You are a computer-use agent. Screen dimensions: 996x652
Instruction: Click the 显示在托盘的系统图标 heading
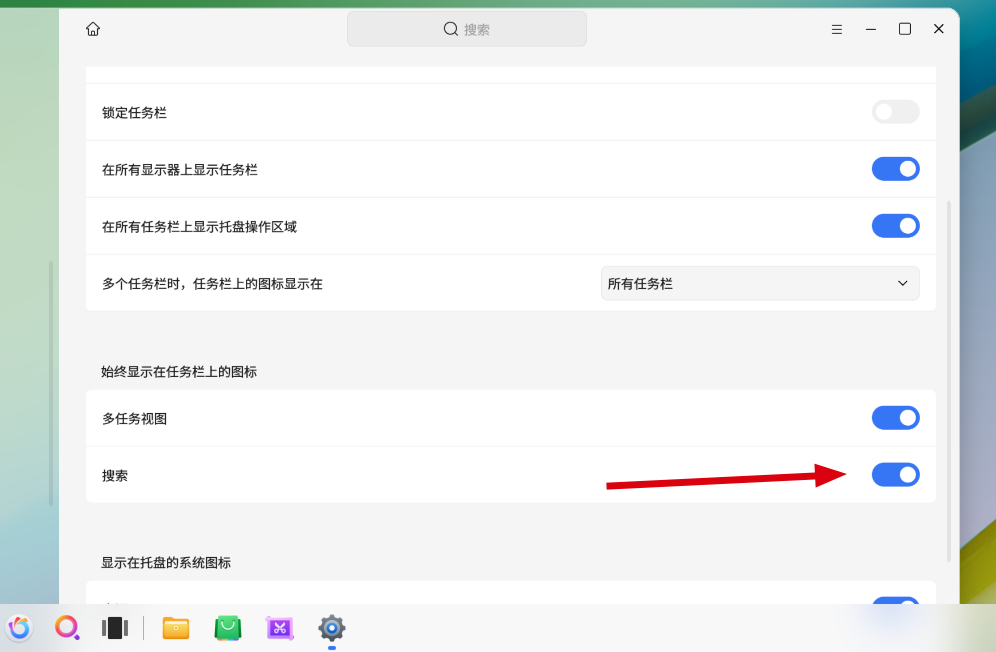point(166,562)
